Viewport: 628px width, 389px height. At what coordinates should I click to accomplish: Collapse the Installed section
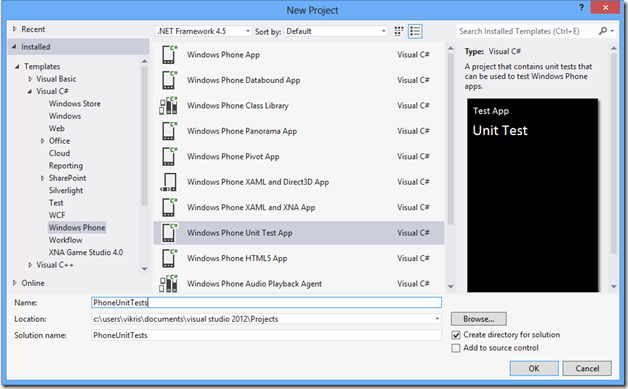[x=14, y=47]
